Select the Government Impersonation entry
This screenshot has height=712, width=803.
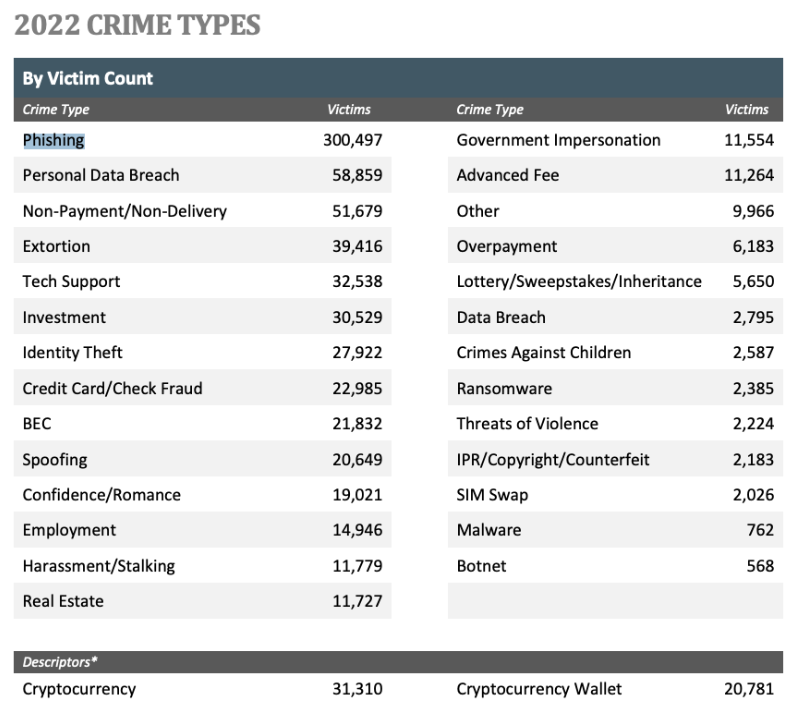tap(558, 140)
